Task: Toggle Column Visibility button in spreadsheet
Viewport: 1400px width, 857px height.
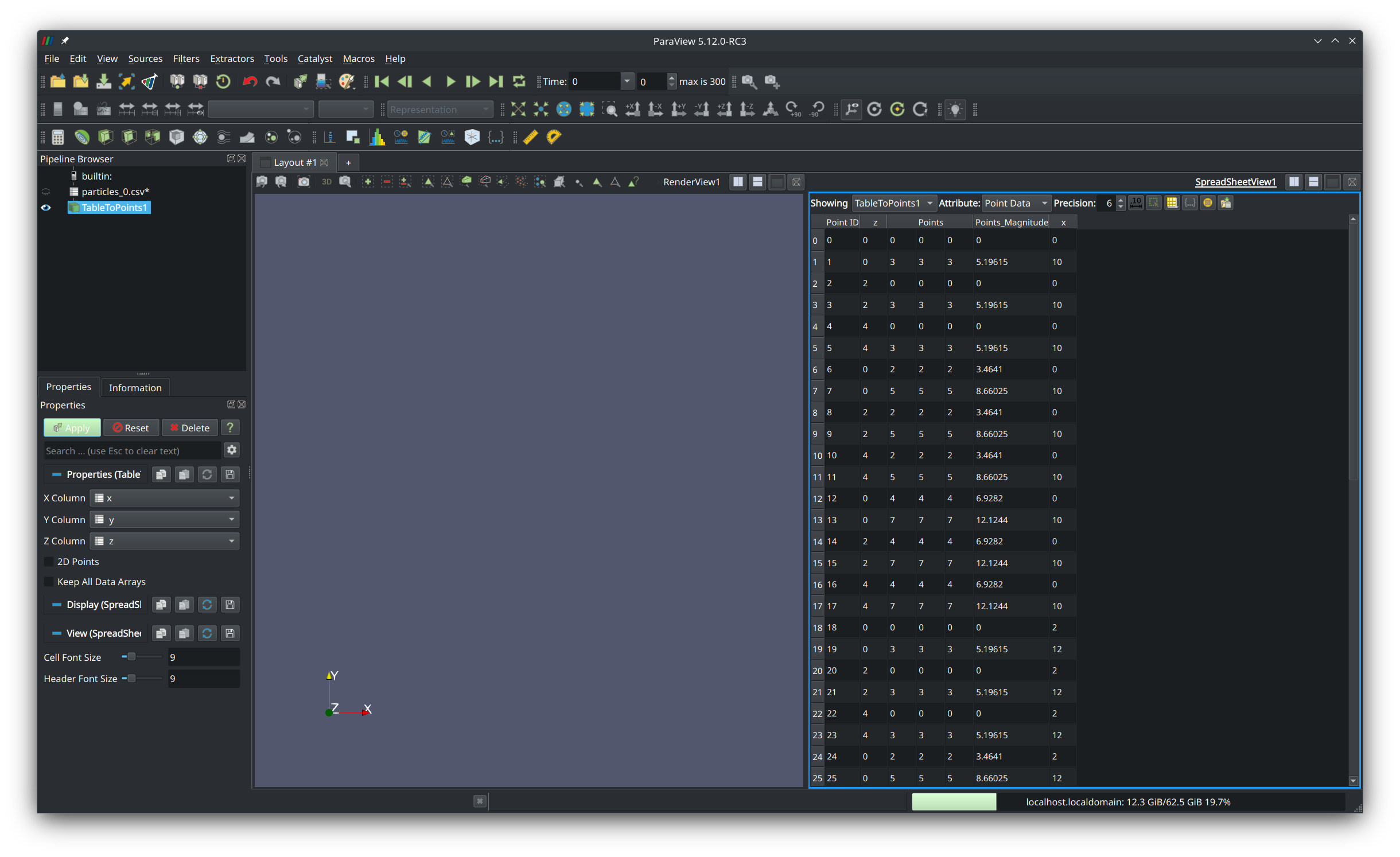Action: tap(1172, 203)
